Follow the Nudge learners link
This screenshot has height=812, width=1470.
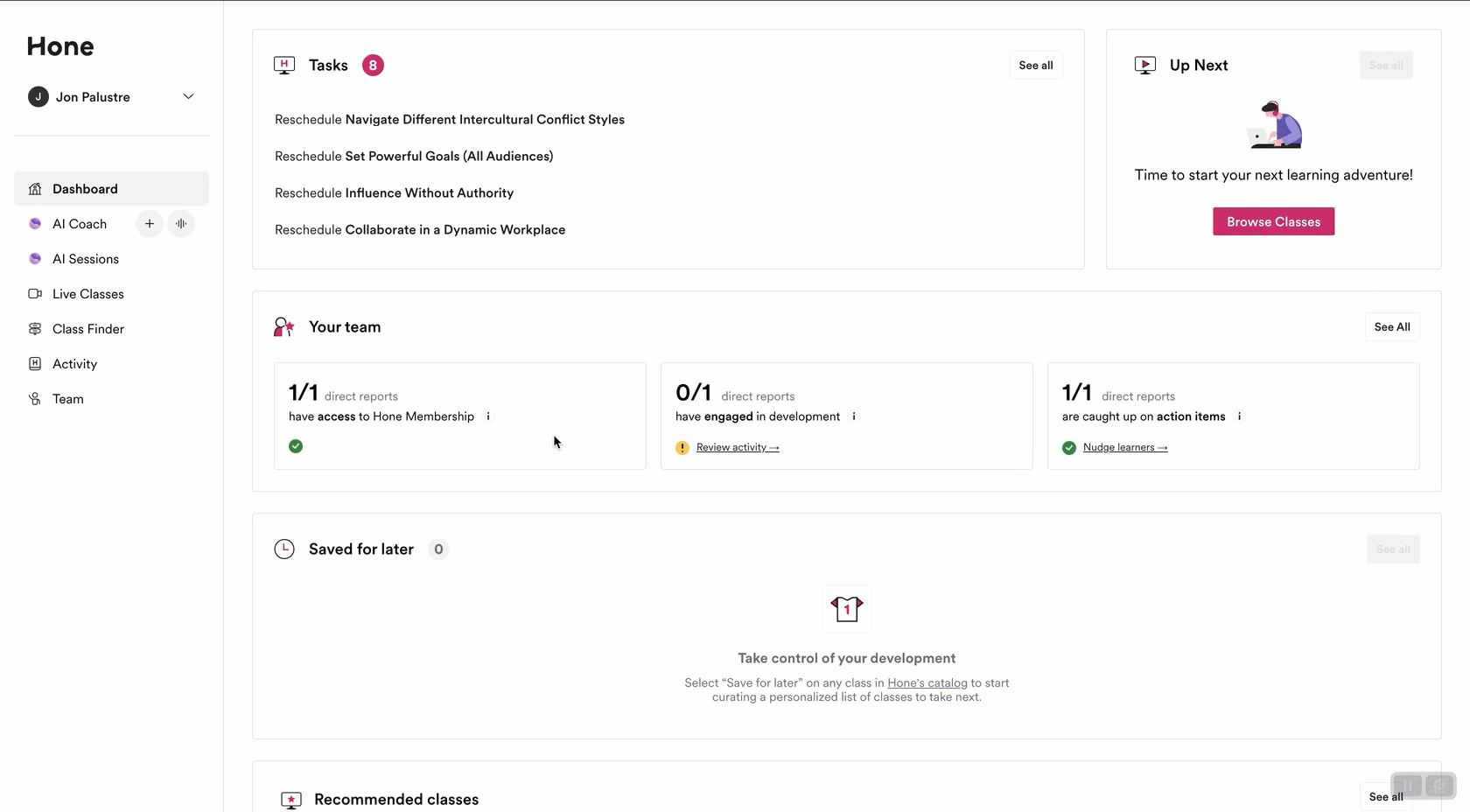point(1124,447)
